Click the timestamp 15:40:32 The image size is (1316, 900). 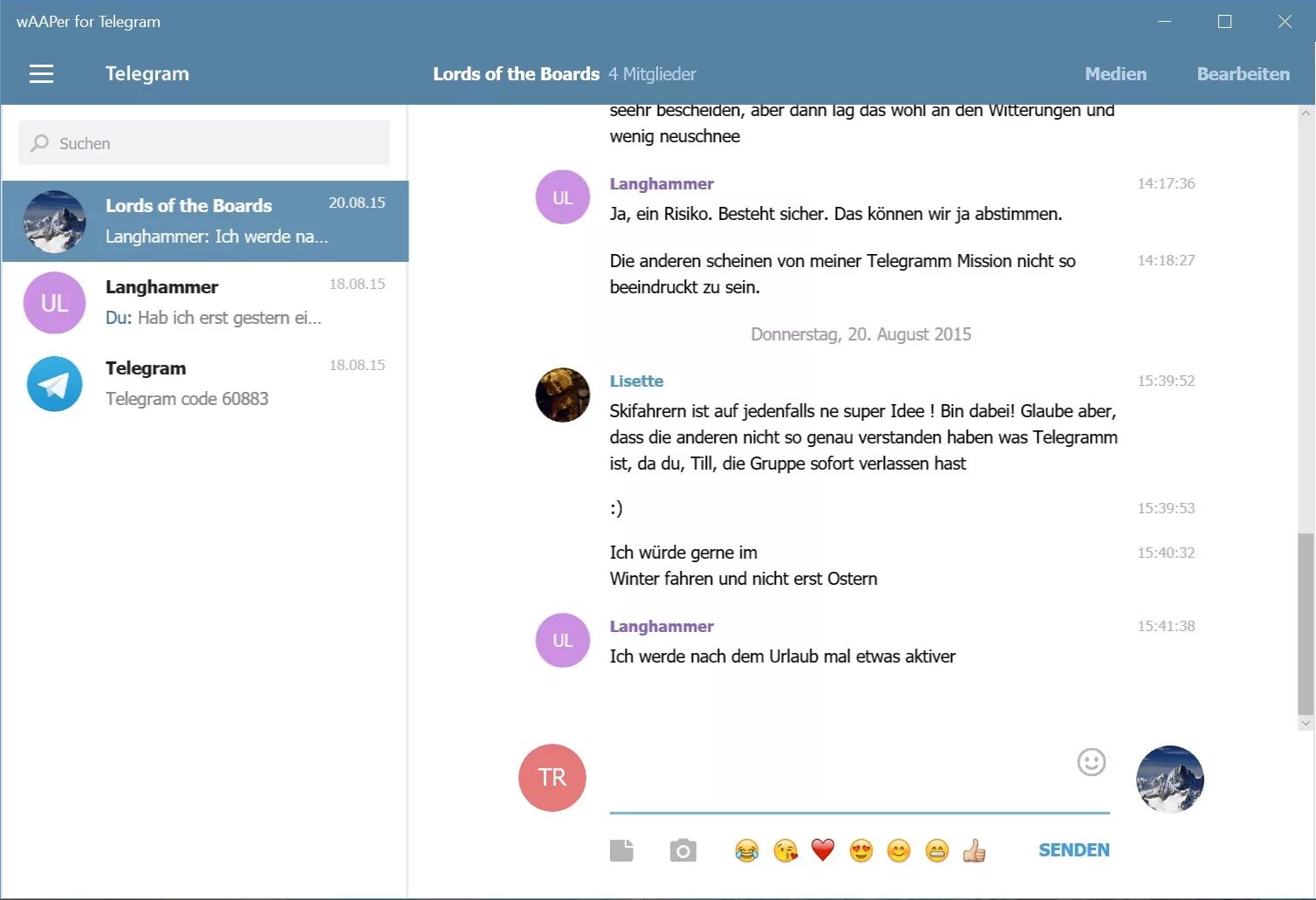[1166, 553]
